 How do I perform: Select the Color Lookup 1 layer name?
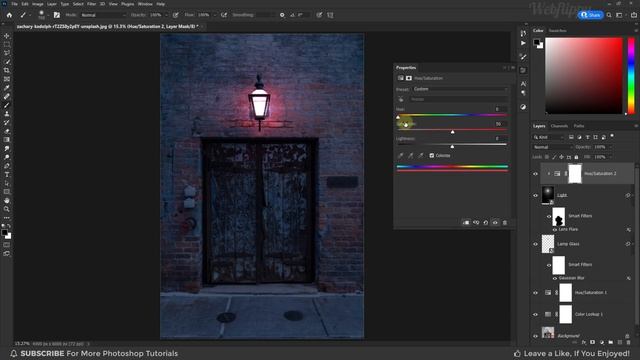tap(589, 314)
